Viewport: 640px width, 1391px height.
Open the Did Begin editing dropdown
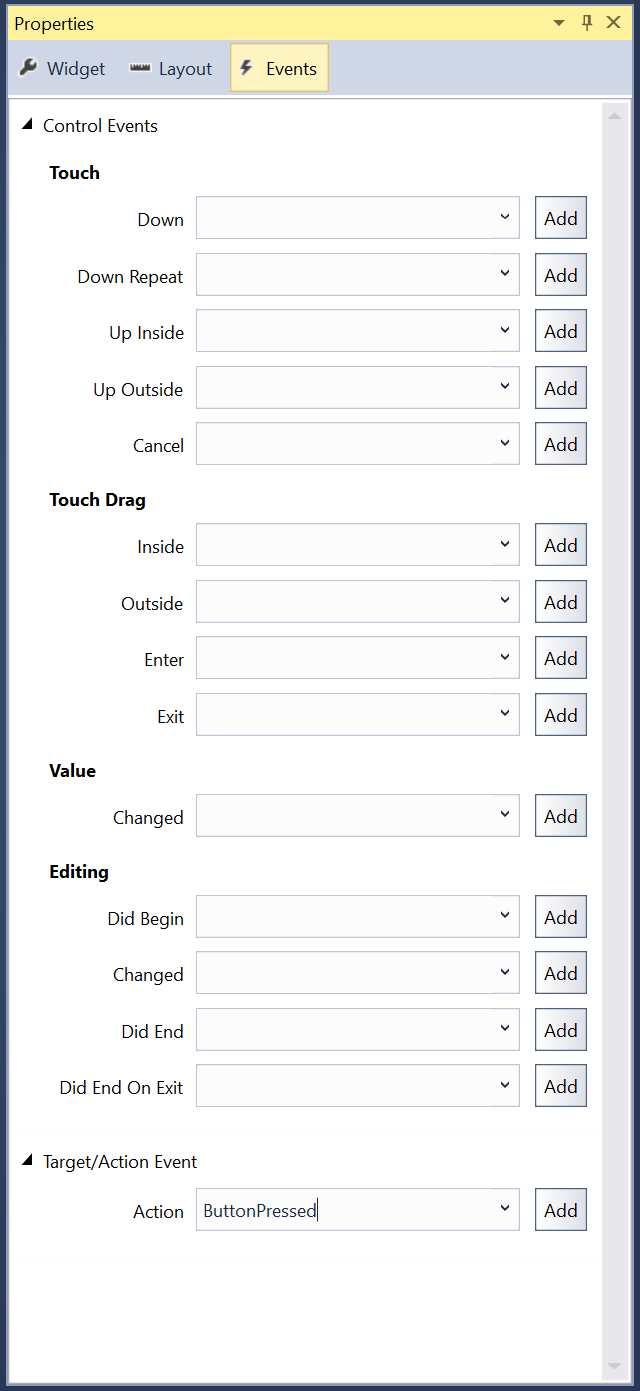point(506,917)
